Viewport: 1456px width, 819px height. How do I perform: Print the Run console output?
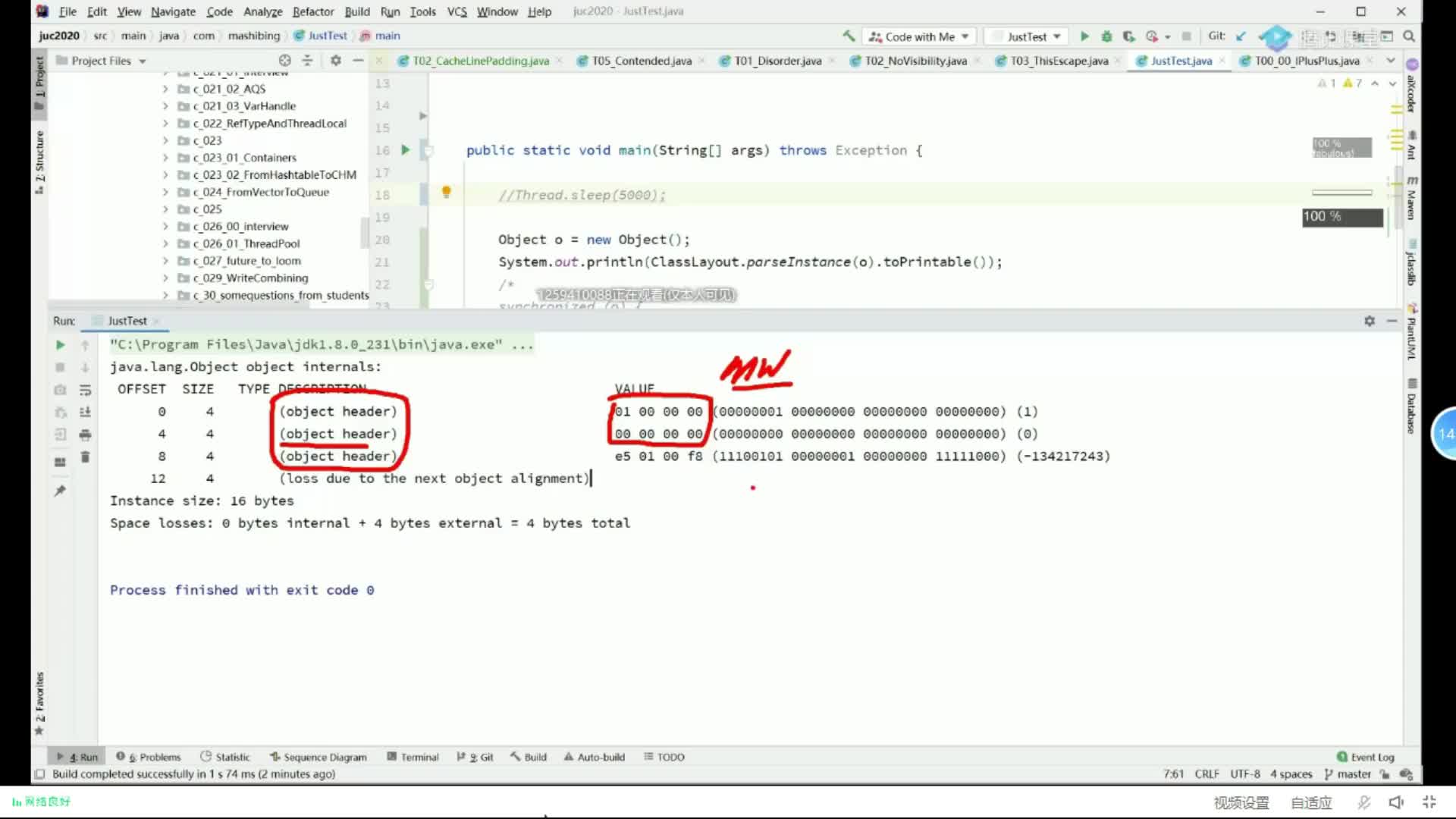point(85,435)
